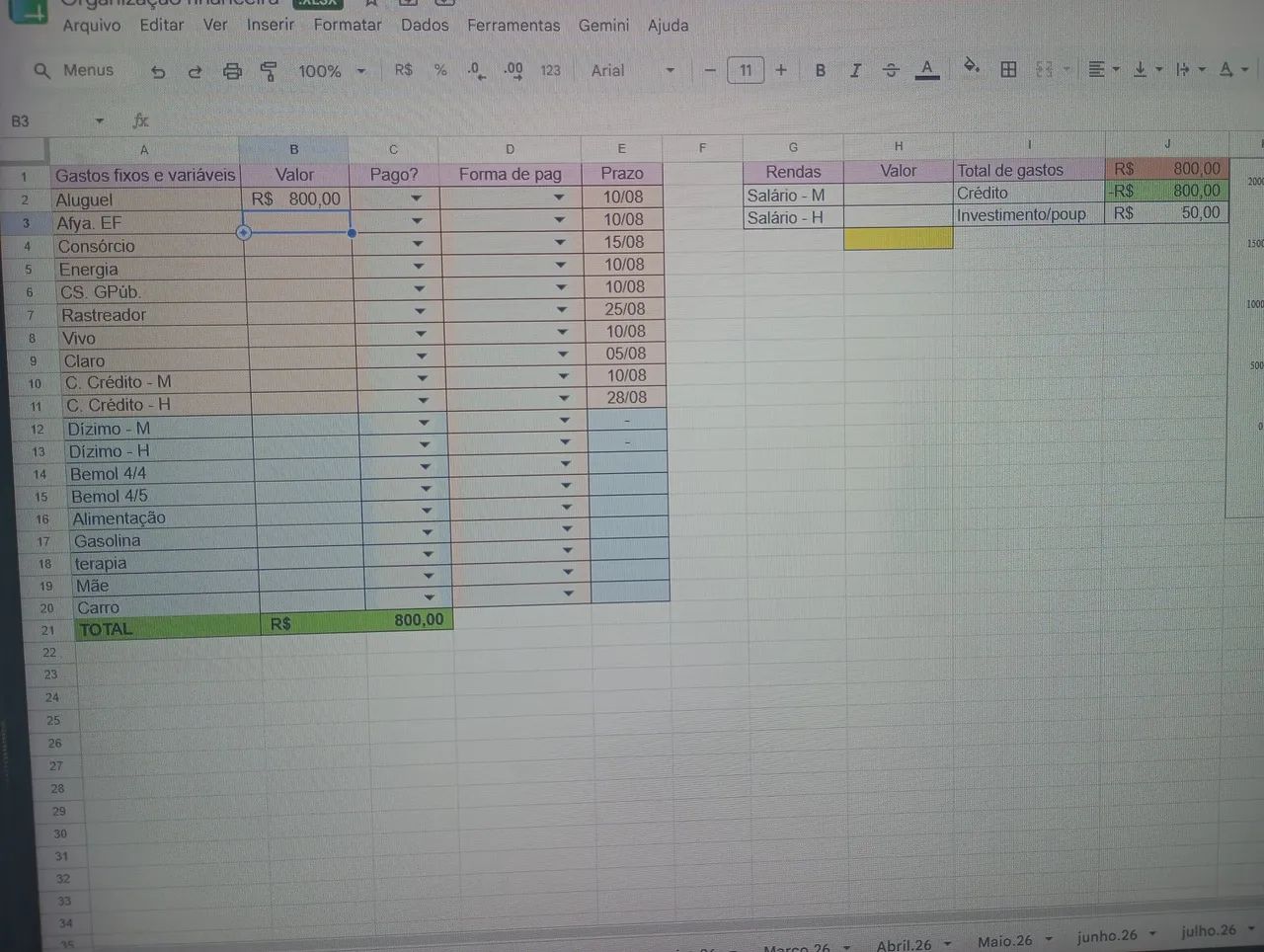Click the undo arrow icon
The width and height of the screenshot is (1264, 952).
158,71
